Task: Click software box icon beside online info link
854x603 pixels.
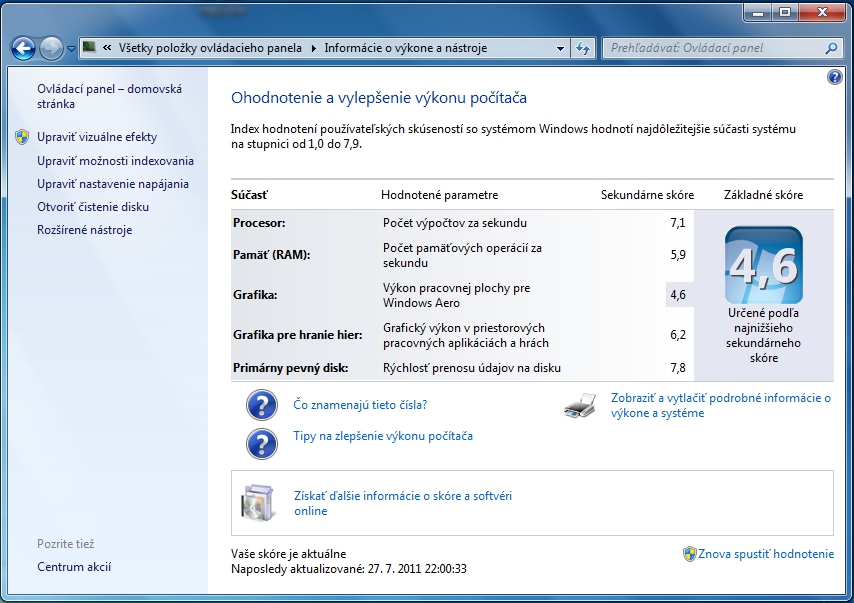Action: tap(257, 503)
